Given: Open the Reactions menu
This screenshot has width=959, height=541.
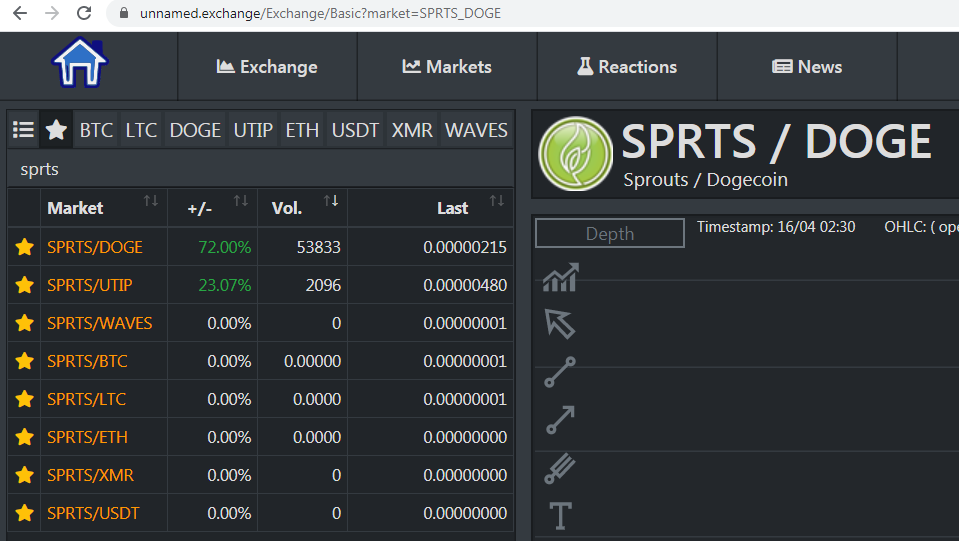Looking at the screenshot, I should tap(627, 67).
